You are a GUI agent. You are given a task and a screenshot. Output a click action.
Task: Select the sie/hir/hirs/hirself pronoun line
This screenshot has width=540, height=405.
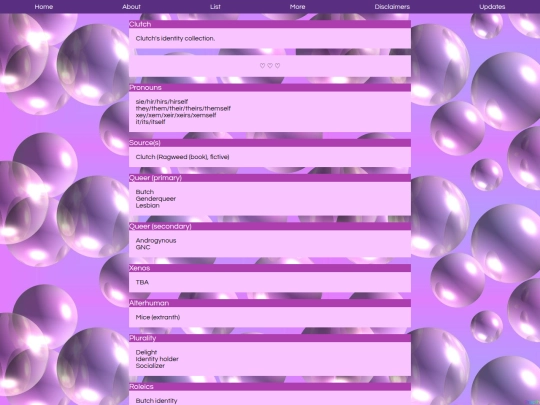coord(162,102)
